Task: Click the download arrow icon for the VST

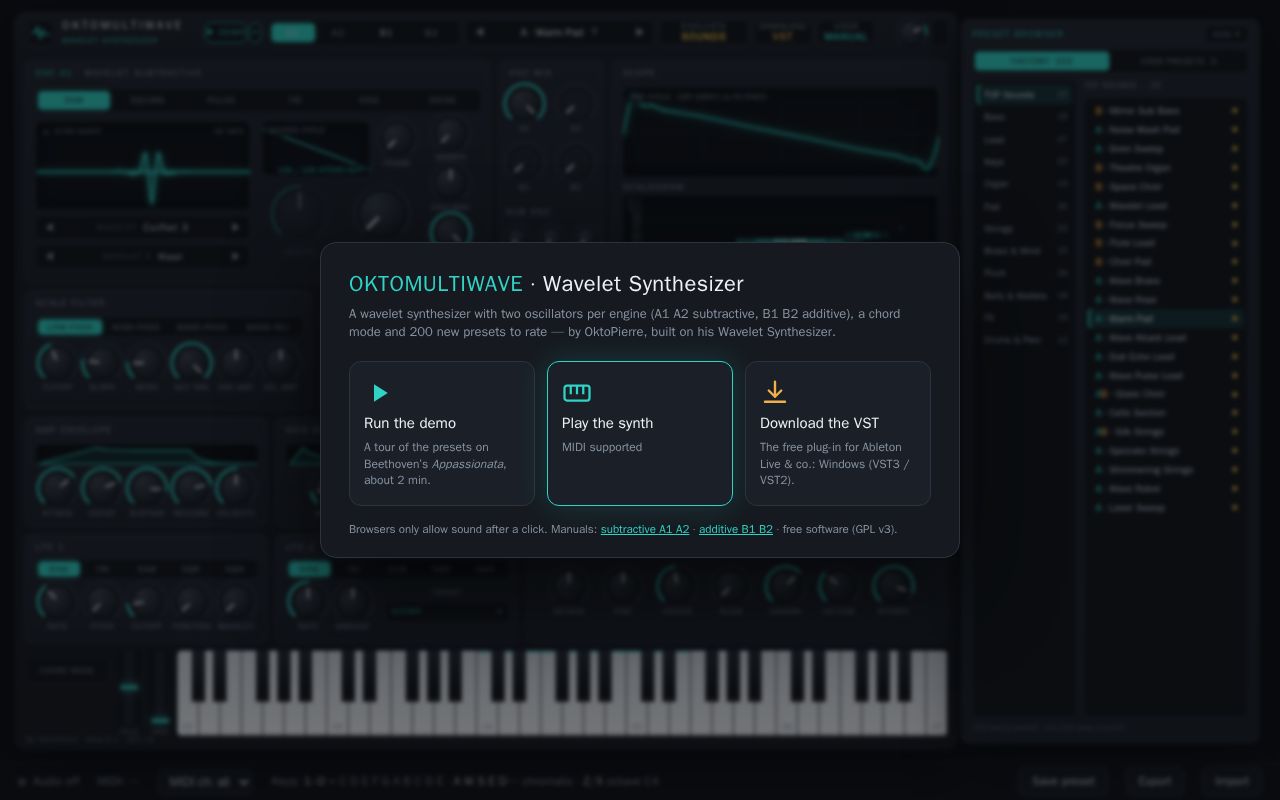Action: click(775, 392)
